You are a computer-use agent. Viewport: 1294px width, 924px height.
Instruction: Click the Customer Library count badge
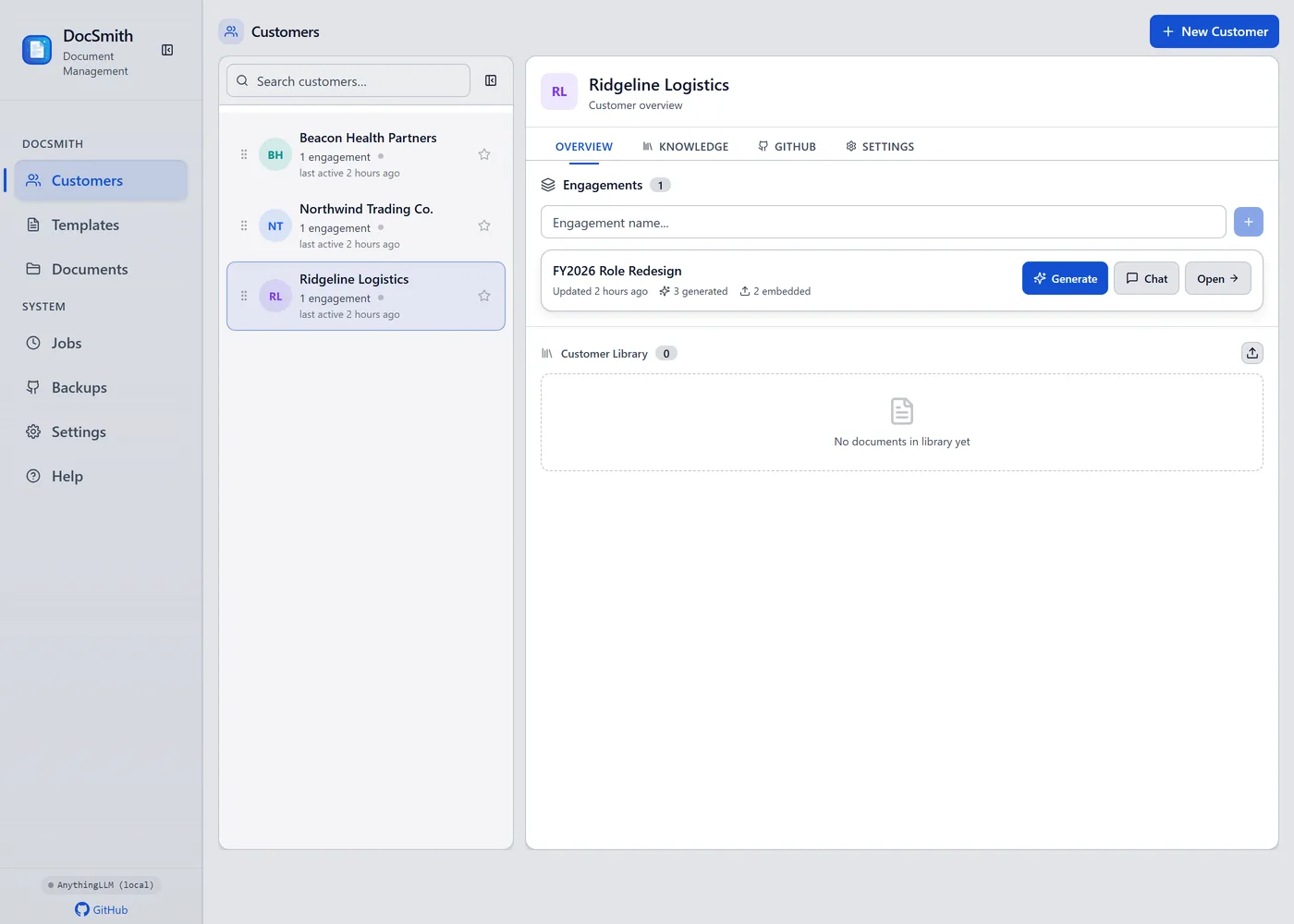666,353
